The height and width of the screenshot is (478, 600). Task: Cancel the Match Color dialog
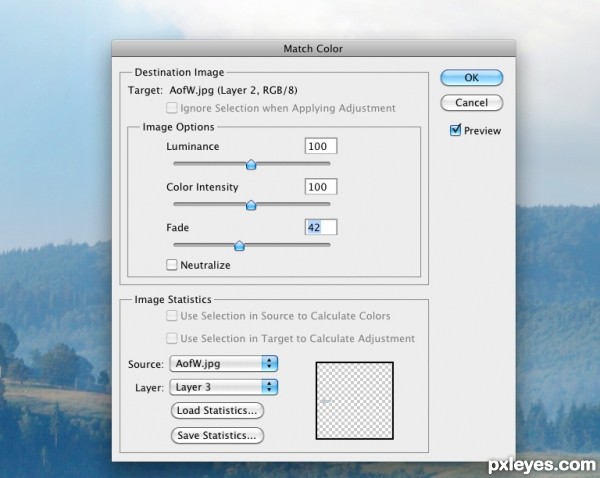(x=471, y=103)
